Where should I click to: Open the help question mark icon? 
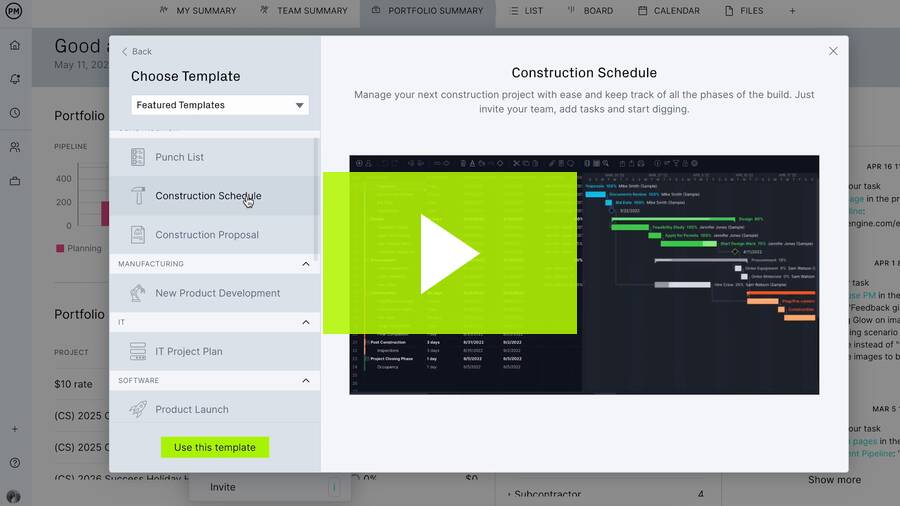15,463
